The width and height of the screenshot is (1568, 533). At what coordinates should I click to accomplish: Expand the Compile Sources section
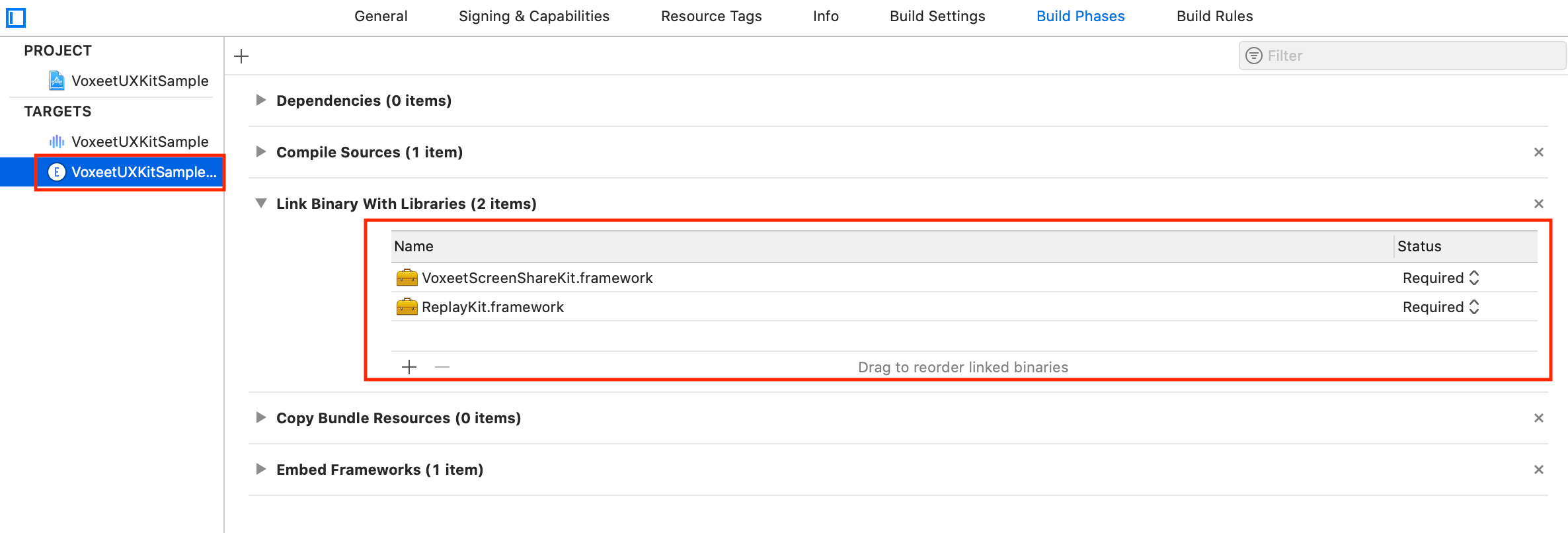tap(261, 151)
